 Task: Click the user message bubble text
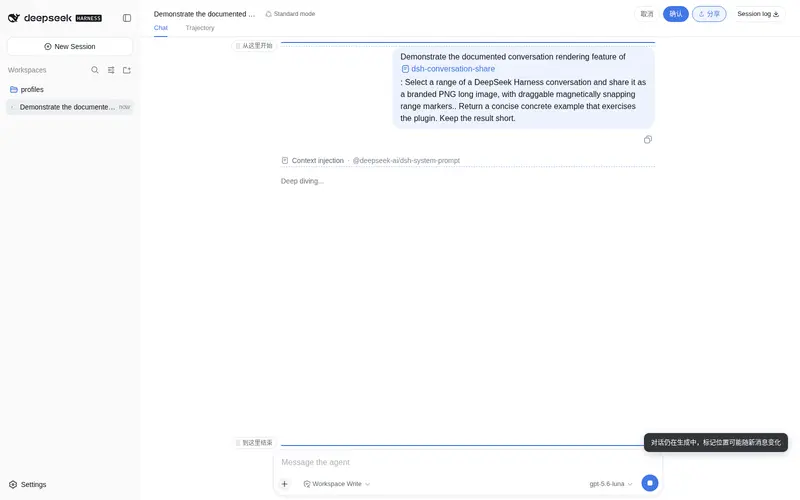pyautogui.click(x=523, y=87)
